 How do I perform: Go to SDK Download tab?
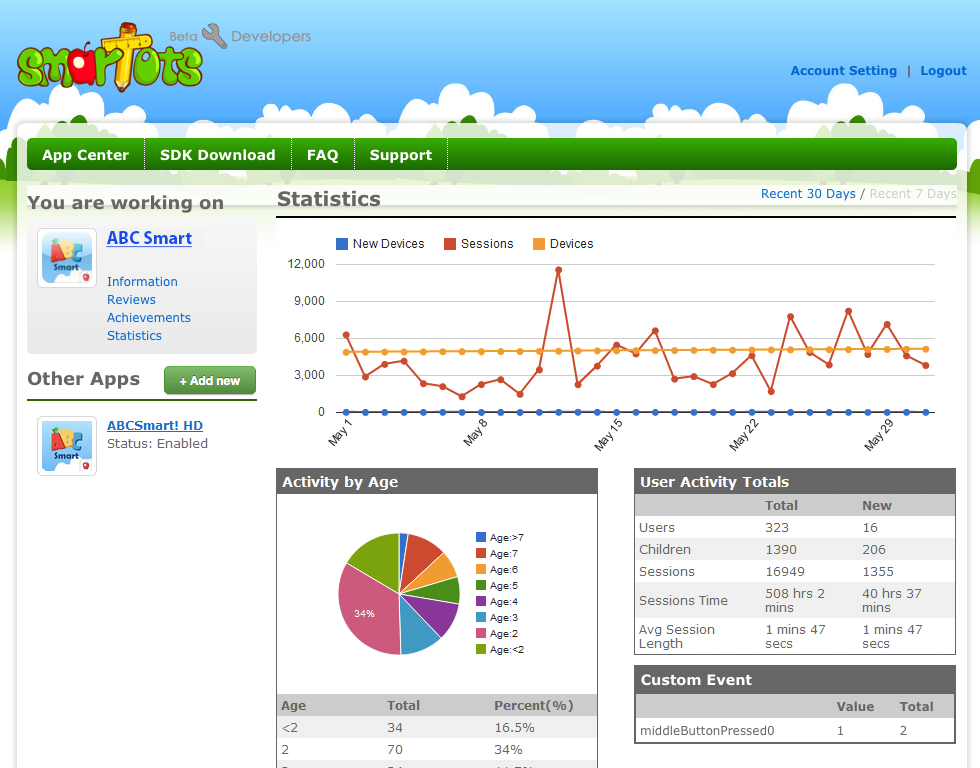pos(218,155)
